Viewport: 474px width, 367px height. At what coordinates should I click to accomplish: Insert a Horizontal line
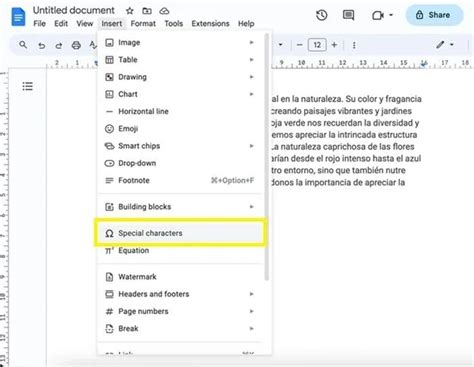180,111
